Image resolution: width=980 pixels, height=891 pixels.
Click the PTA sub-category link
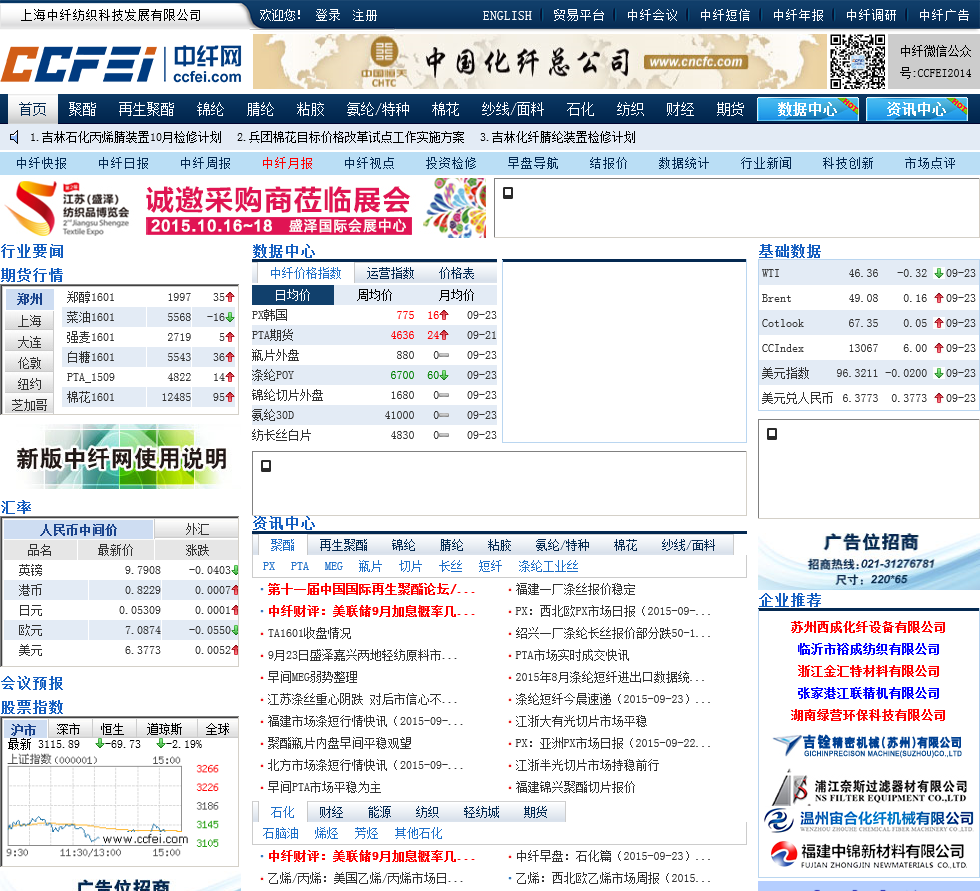point(300,566)
